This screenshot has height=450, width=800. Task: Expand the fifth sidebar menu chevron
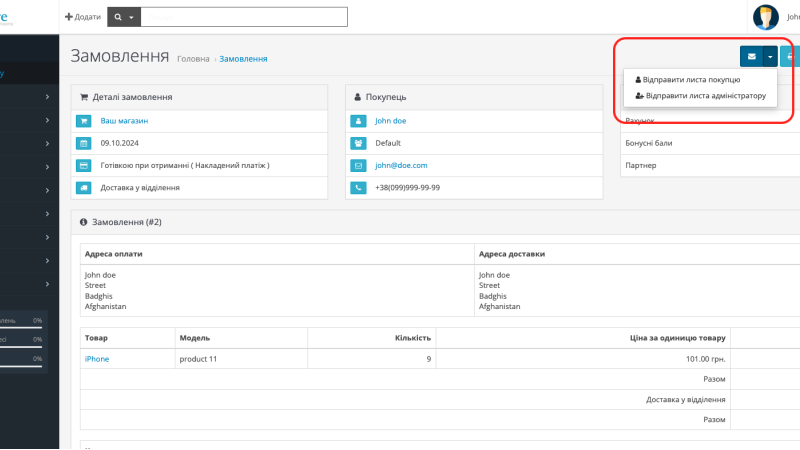[x=47, y=190]
